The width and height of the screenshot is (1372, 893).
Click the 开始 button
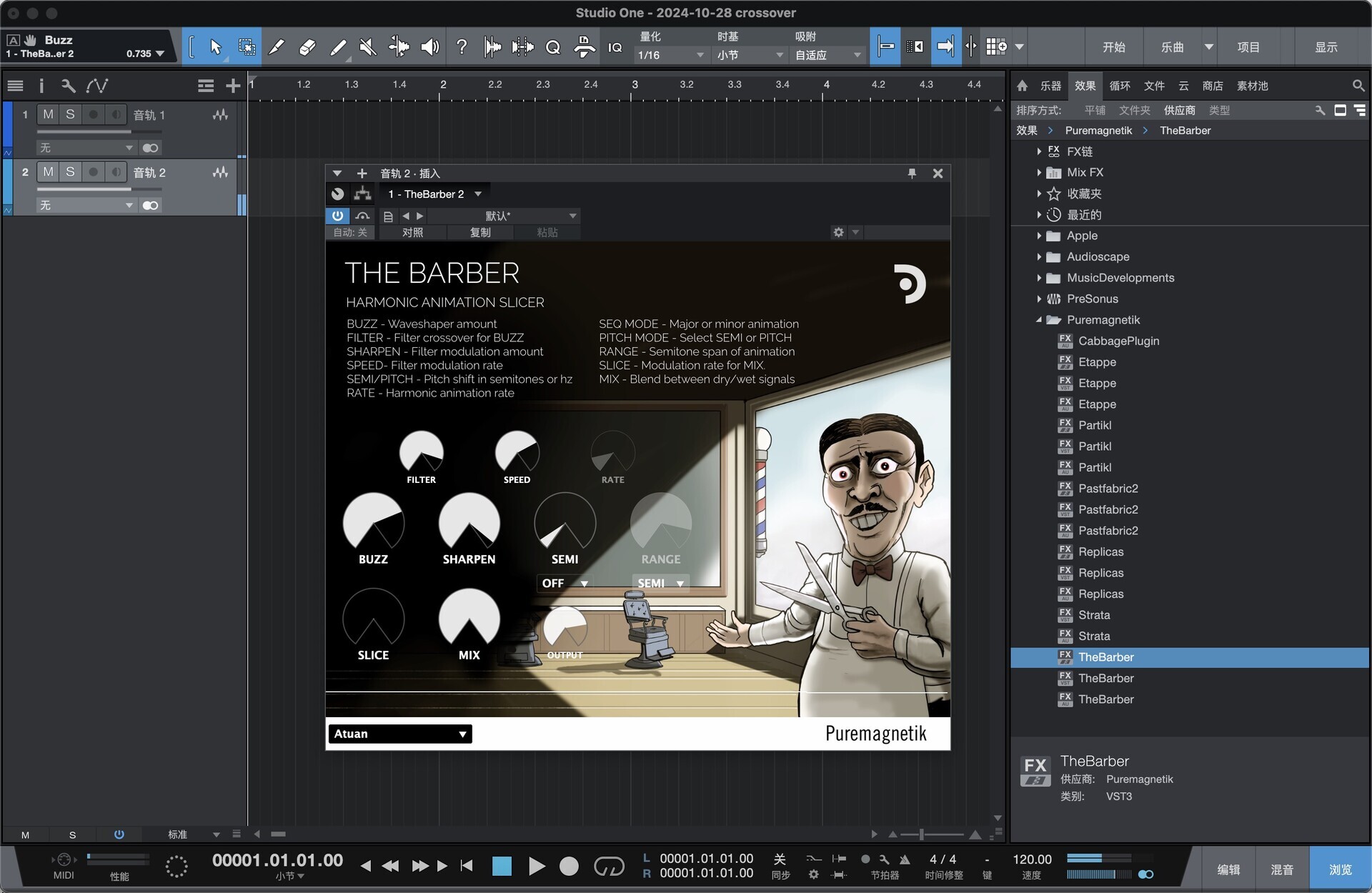1113,47
